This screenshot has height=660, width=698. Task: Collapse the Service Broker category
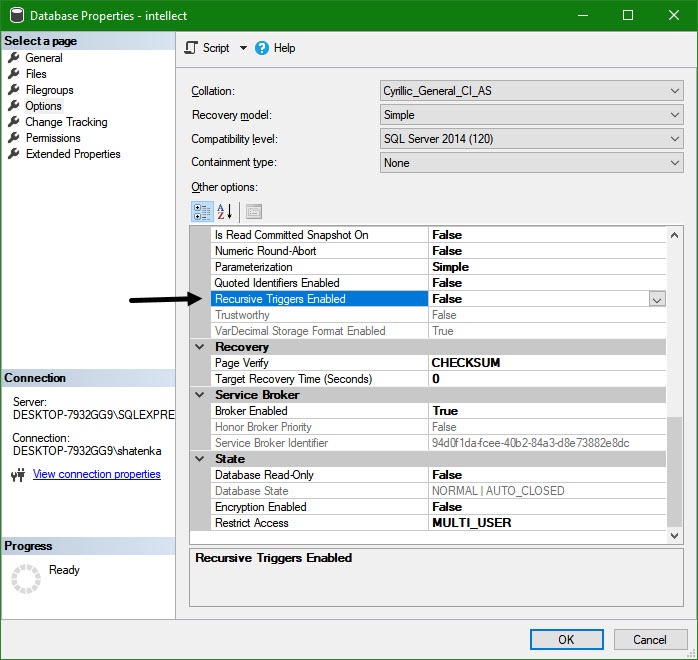click(199, 395)
